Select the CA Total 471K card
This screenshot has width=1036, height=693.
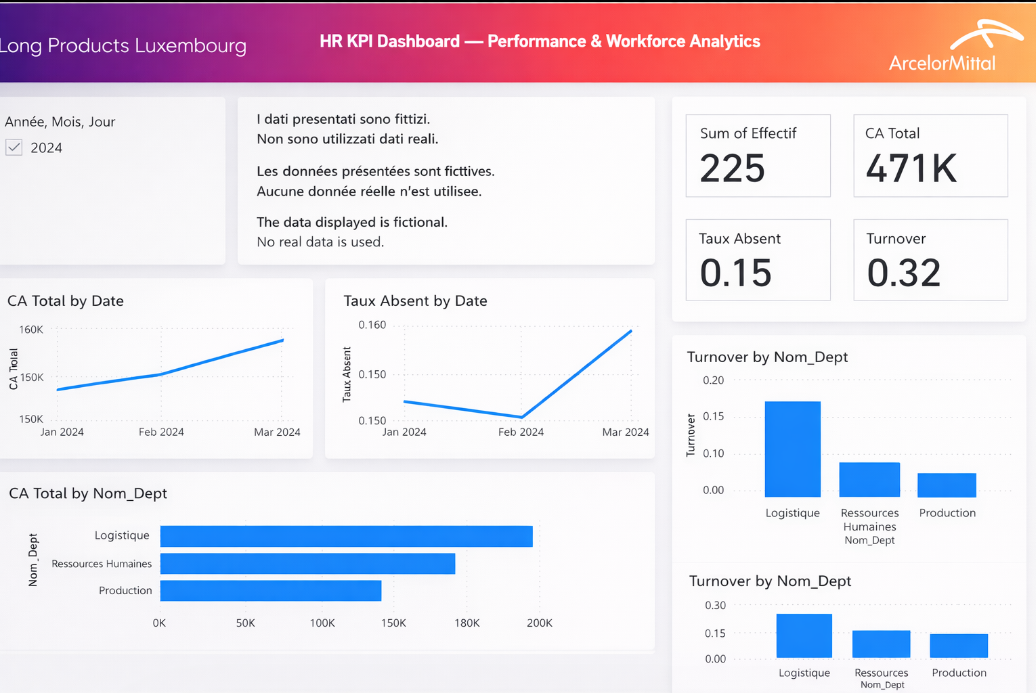coord(930,155)
